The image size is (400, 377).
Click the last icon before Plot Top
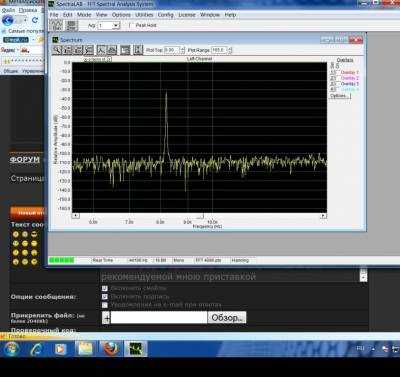coord(138,50)
